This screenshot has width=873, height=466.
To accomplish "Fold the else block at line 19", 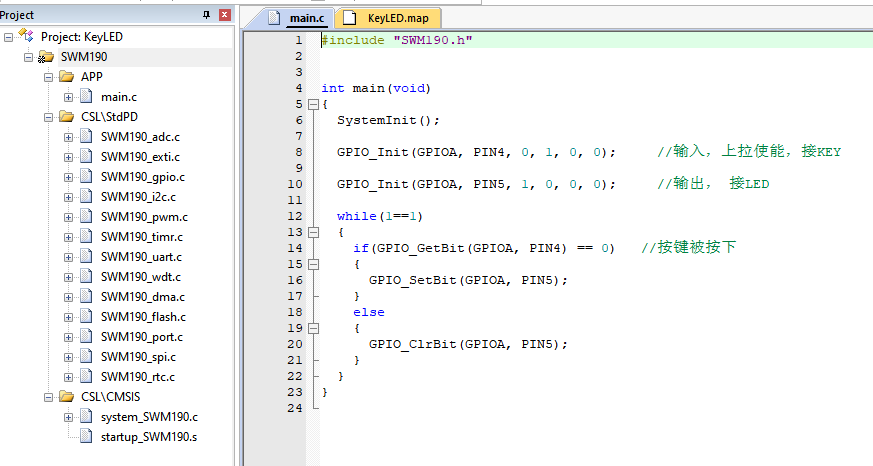I will click(x=313, y=328).
